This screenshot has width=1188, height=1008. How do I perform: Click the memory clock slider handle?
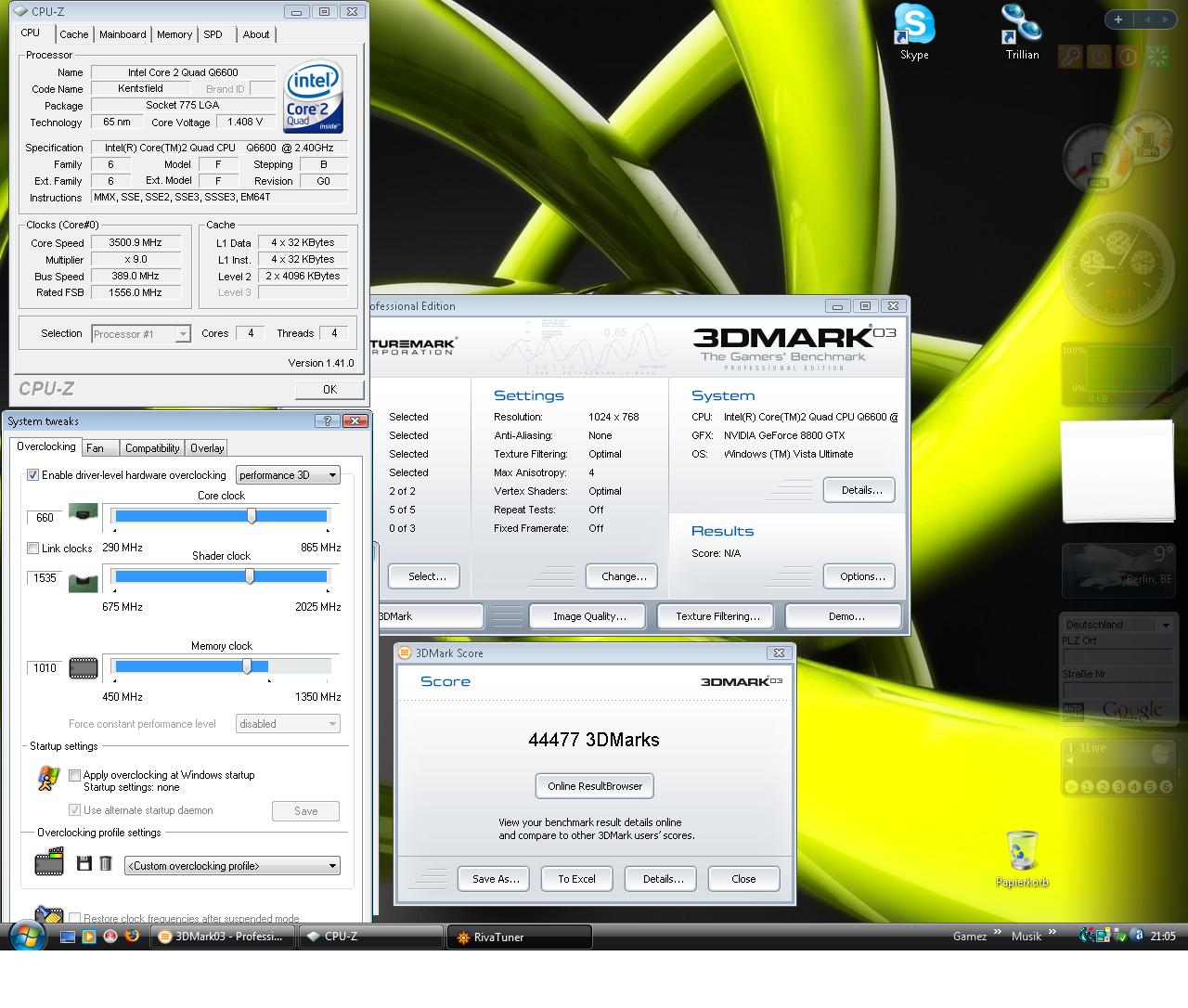[247, 666]
